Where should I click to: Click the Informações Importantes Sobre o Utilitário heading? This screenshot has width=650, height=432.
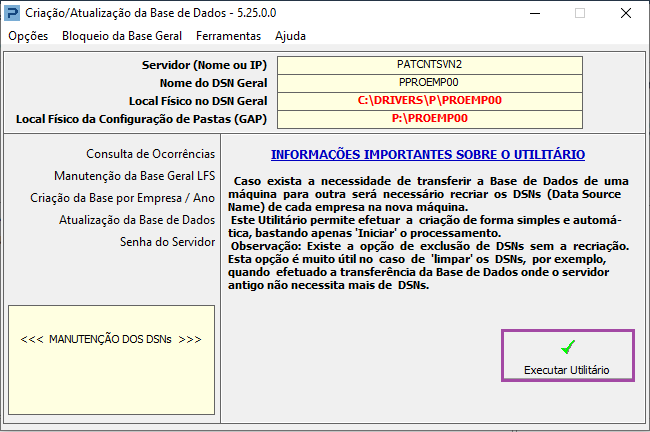pos(428,155)
